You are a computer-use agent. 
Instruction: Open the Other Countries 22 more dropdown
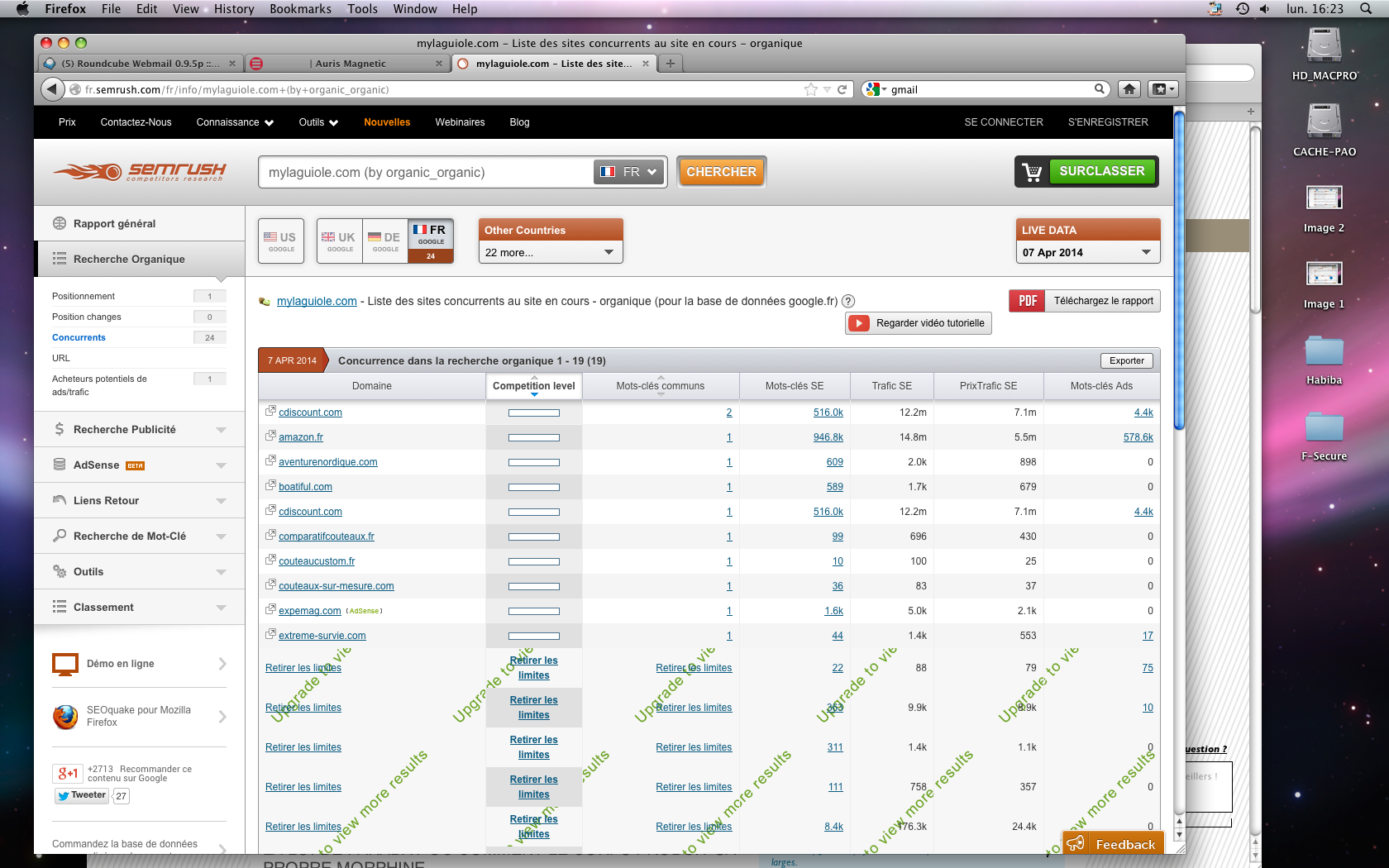click(x=550, y=252)
